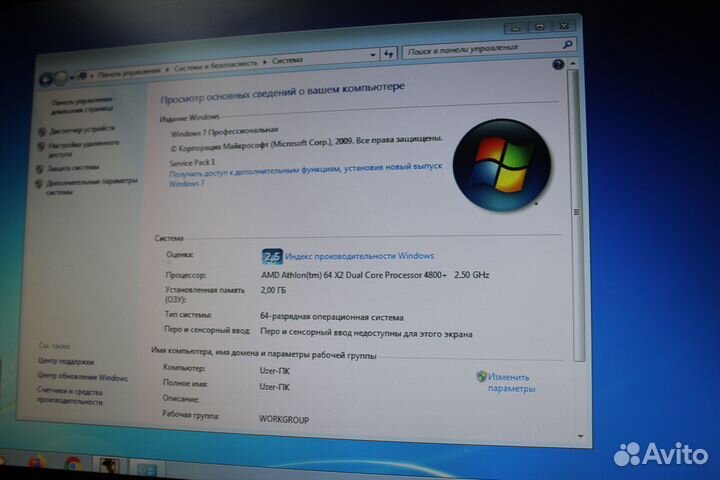Click the link to get new Windows 7 edition
Screen dimensions: 720x480
(x=305, y=175)
